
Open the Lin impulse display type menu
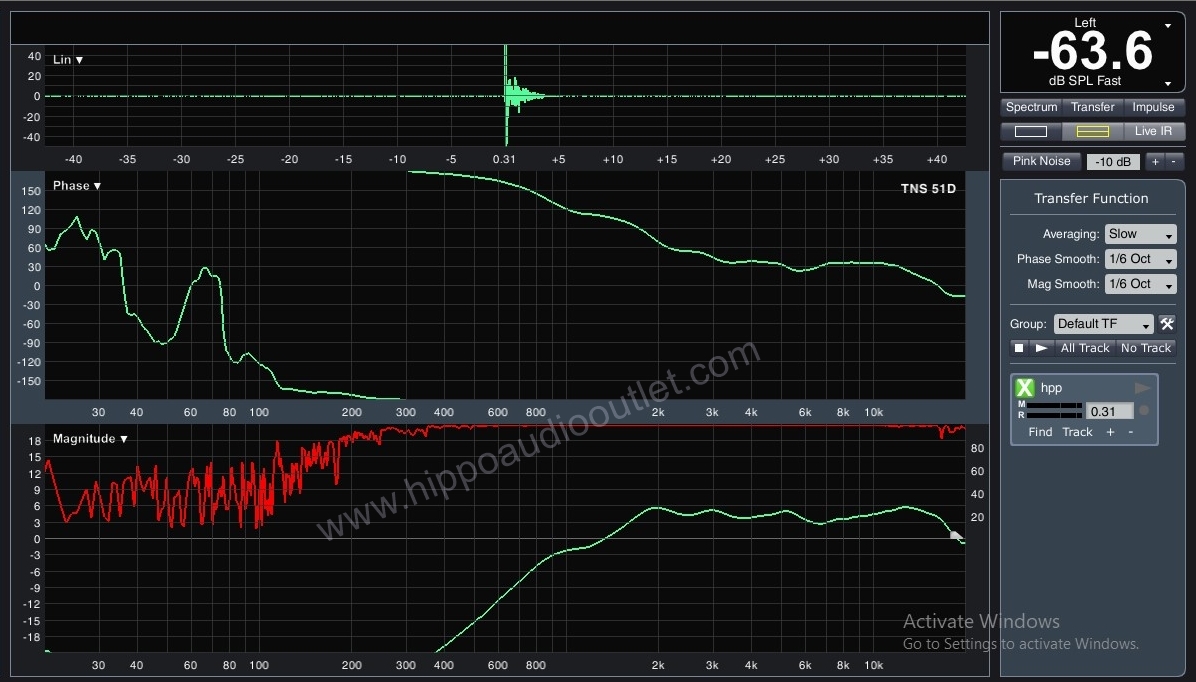[x=68, y=60]
